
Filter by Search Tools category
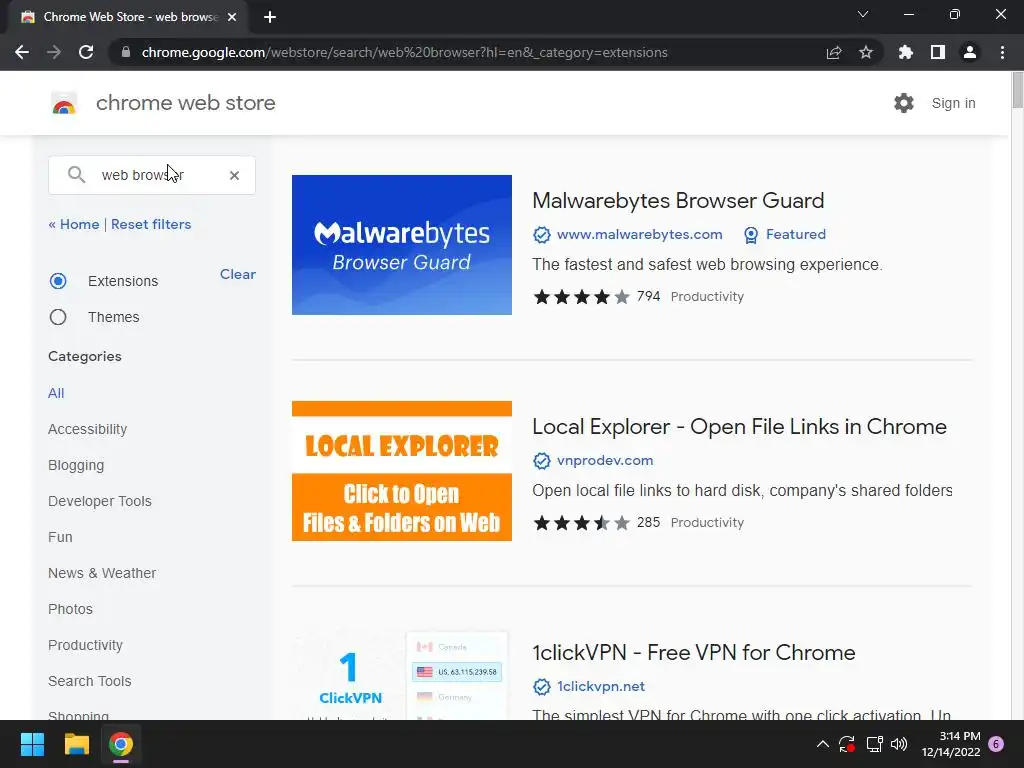click(x=89, y=680)
